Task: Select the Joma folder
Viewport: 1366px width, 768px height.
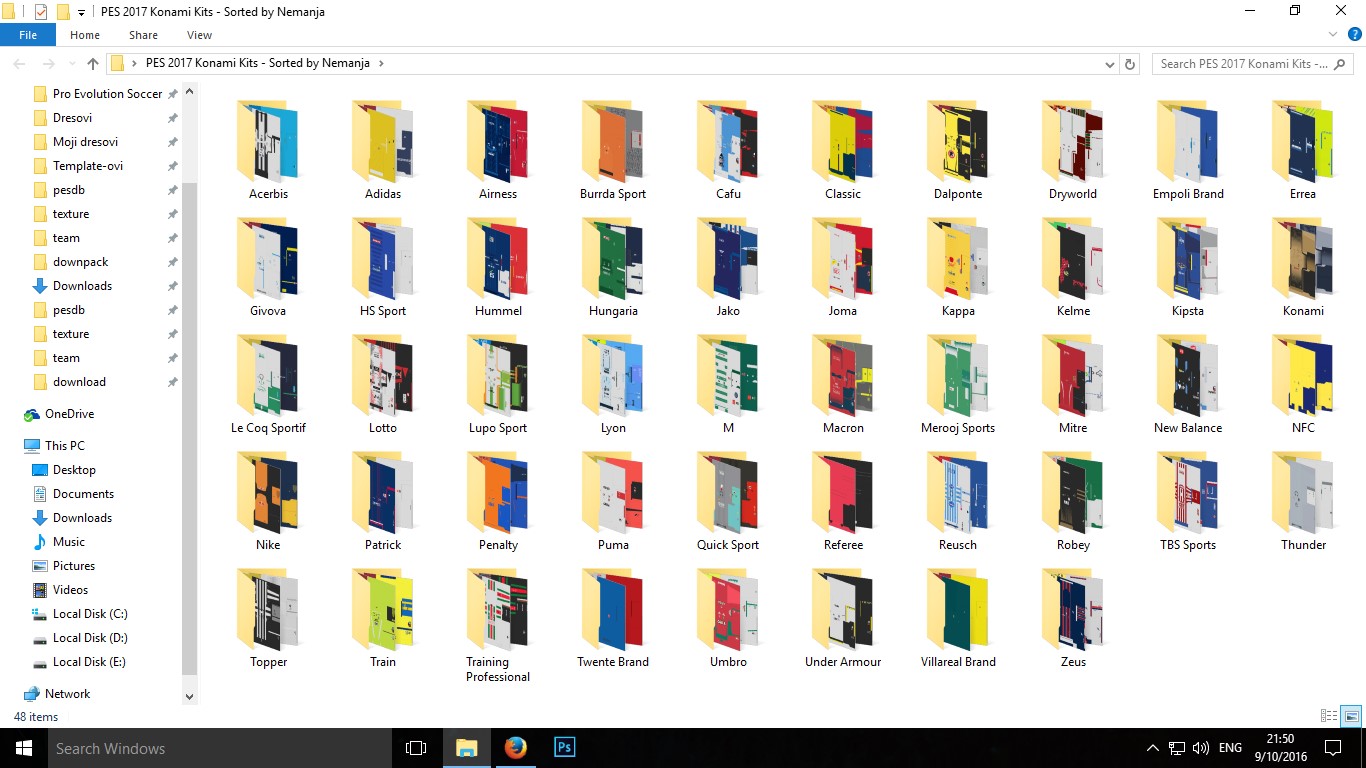Action: pos(843,267)
